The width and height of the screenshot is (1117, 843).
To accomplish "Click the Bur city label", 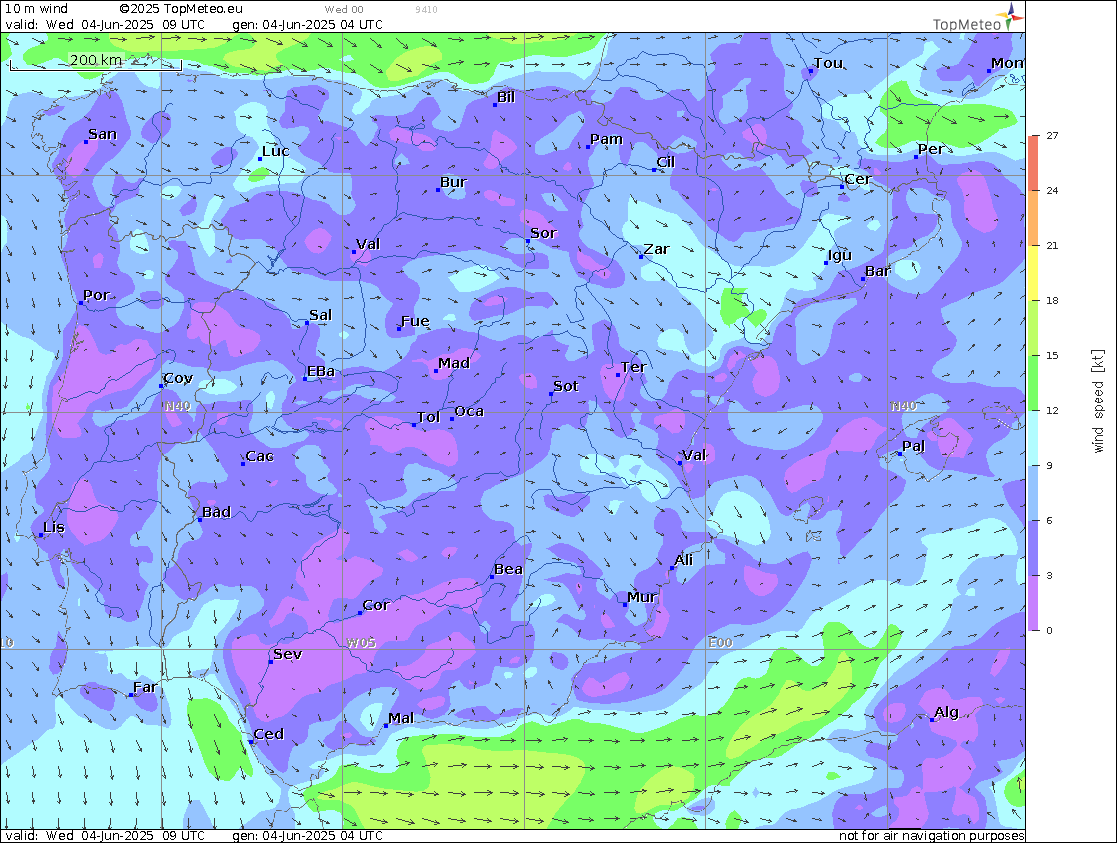I will (x=453, y=182).
